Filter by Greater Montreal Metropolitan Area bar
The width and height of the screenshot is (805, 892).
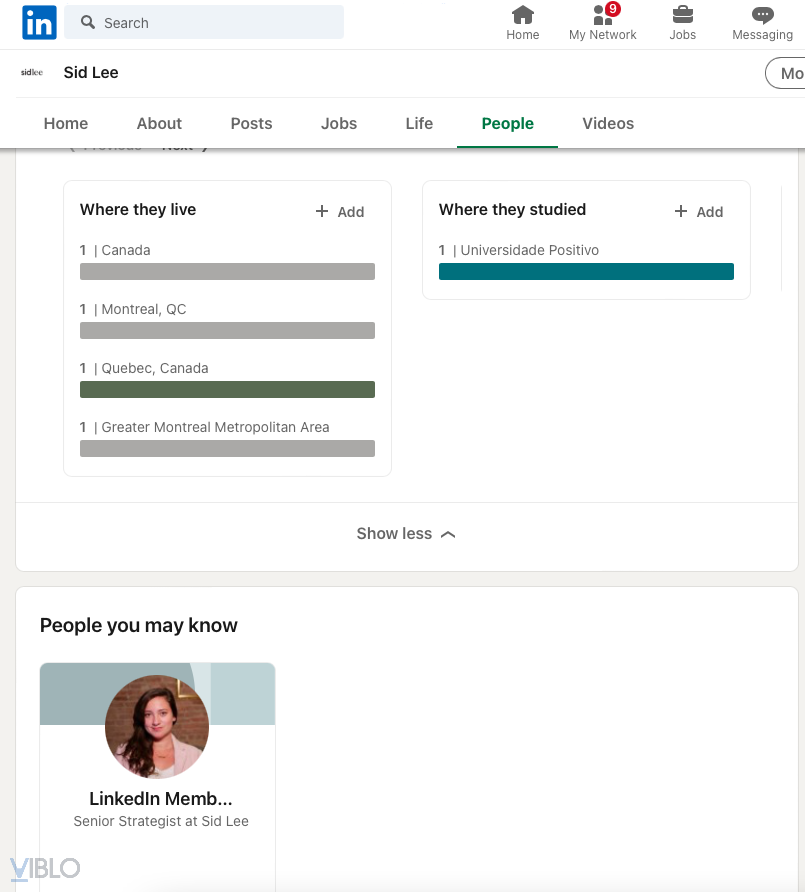(227, 449)
